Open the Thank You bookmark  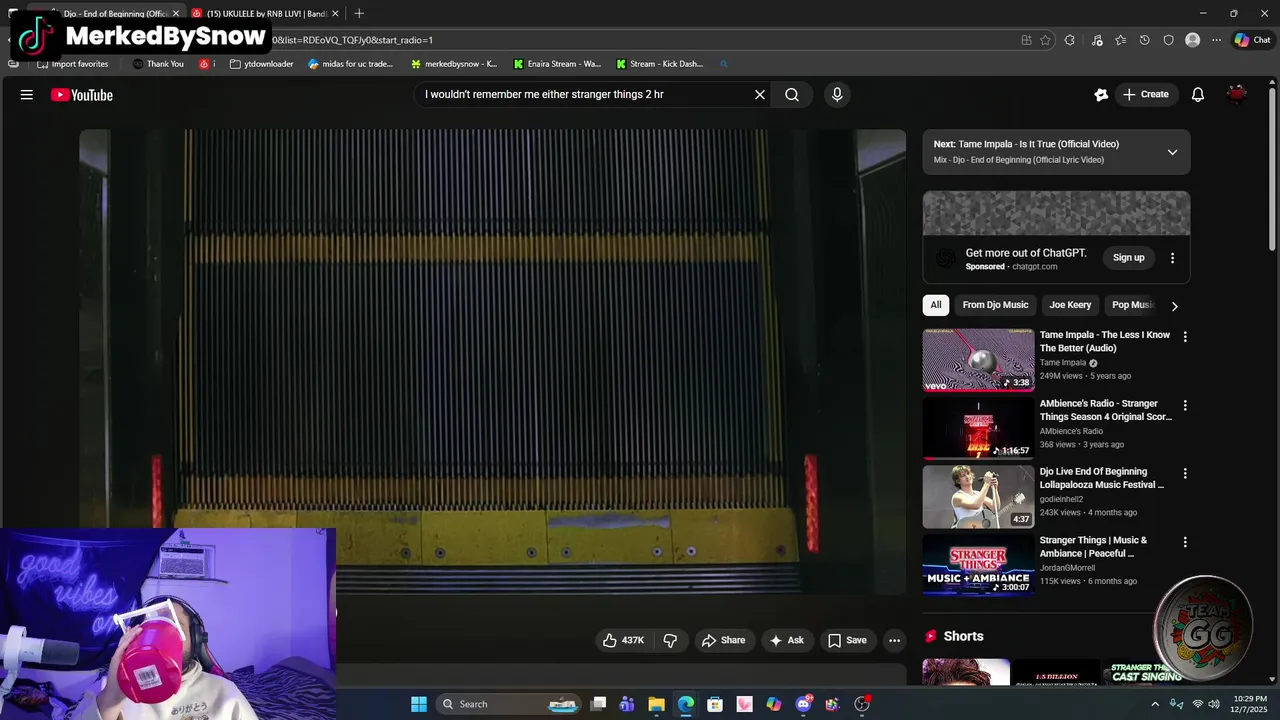pyautogui.click(x=158, y=64)
